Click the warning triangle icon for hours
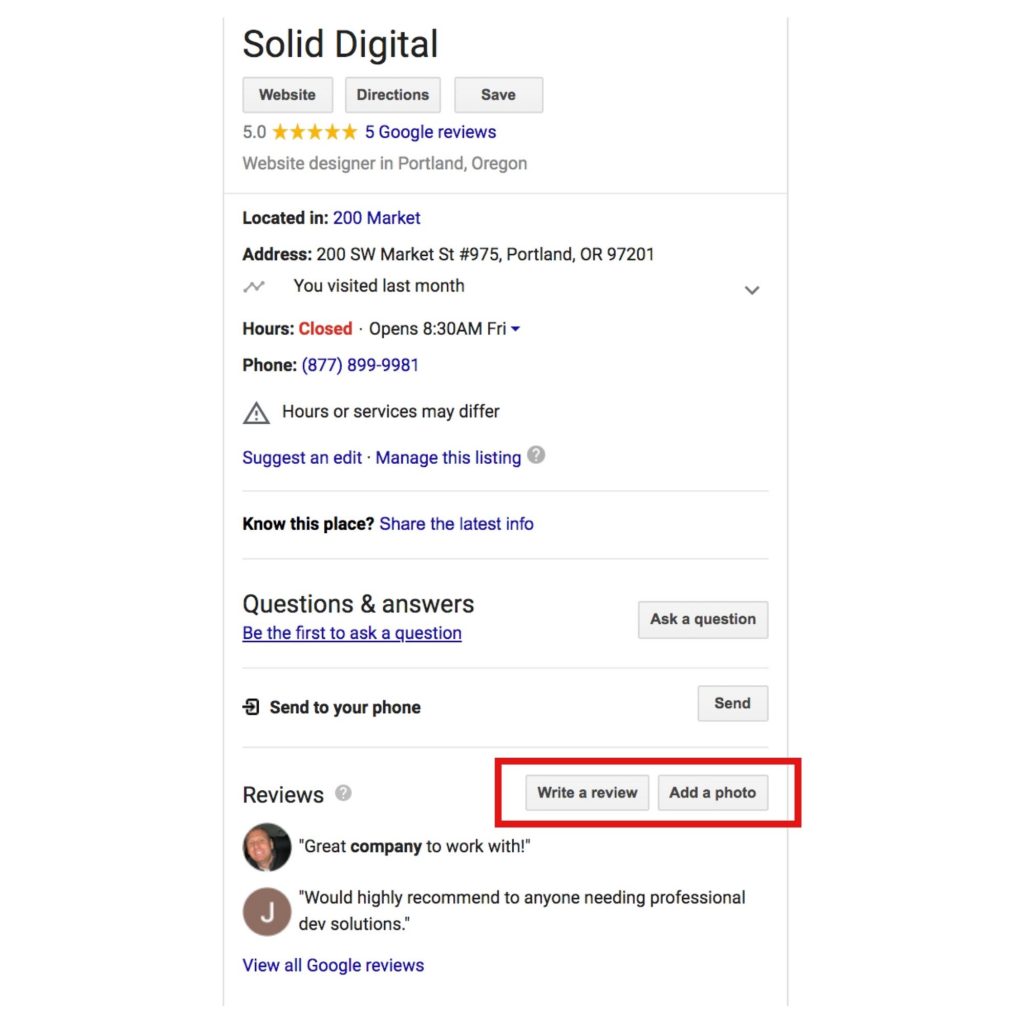 pyautogui.click(x=256, y=413)
